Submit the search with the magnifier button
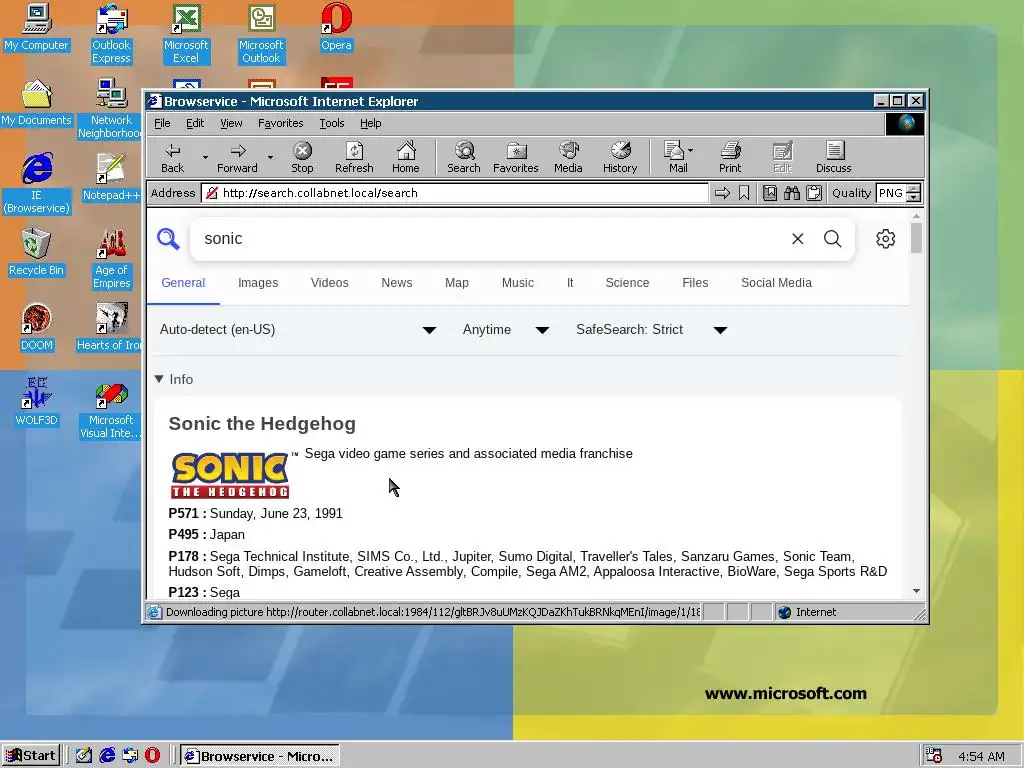1024x768 pixels. coord(833,239)
